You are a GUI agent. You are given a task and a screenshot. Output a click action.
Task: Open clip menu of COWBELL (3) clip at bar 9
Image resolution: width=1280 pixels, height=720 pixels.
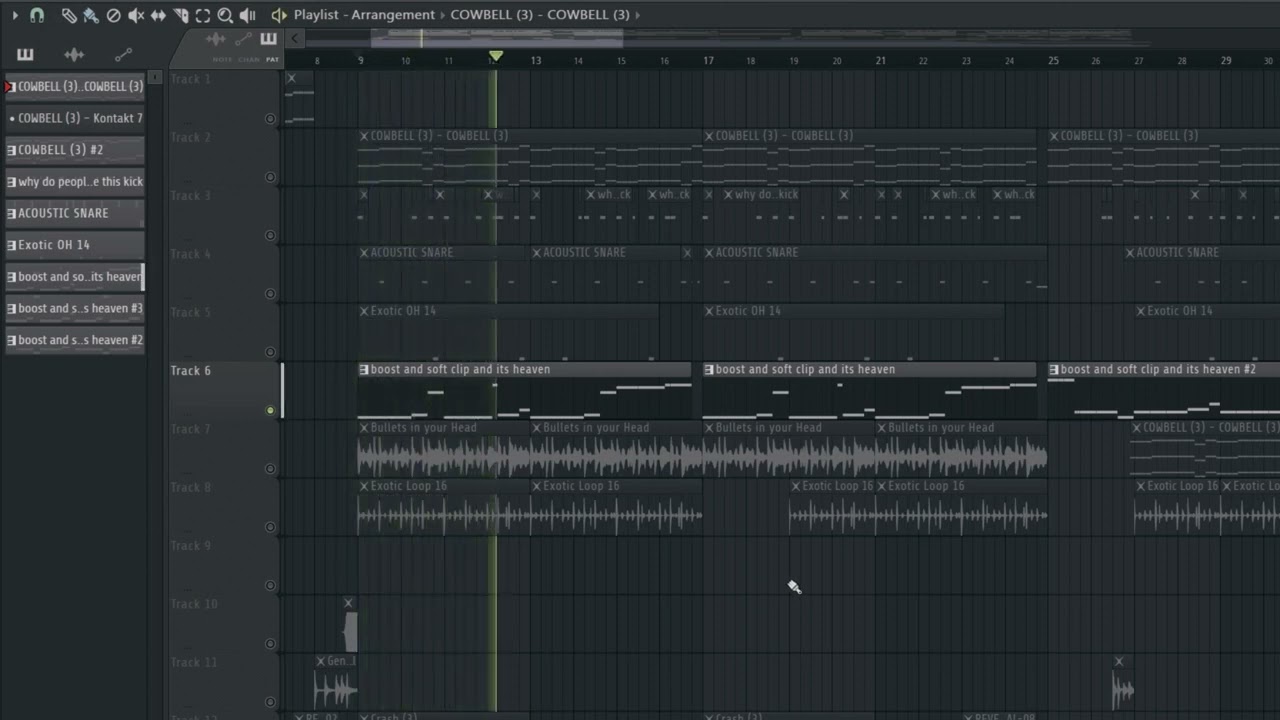[364, 136]
